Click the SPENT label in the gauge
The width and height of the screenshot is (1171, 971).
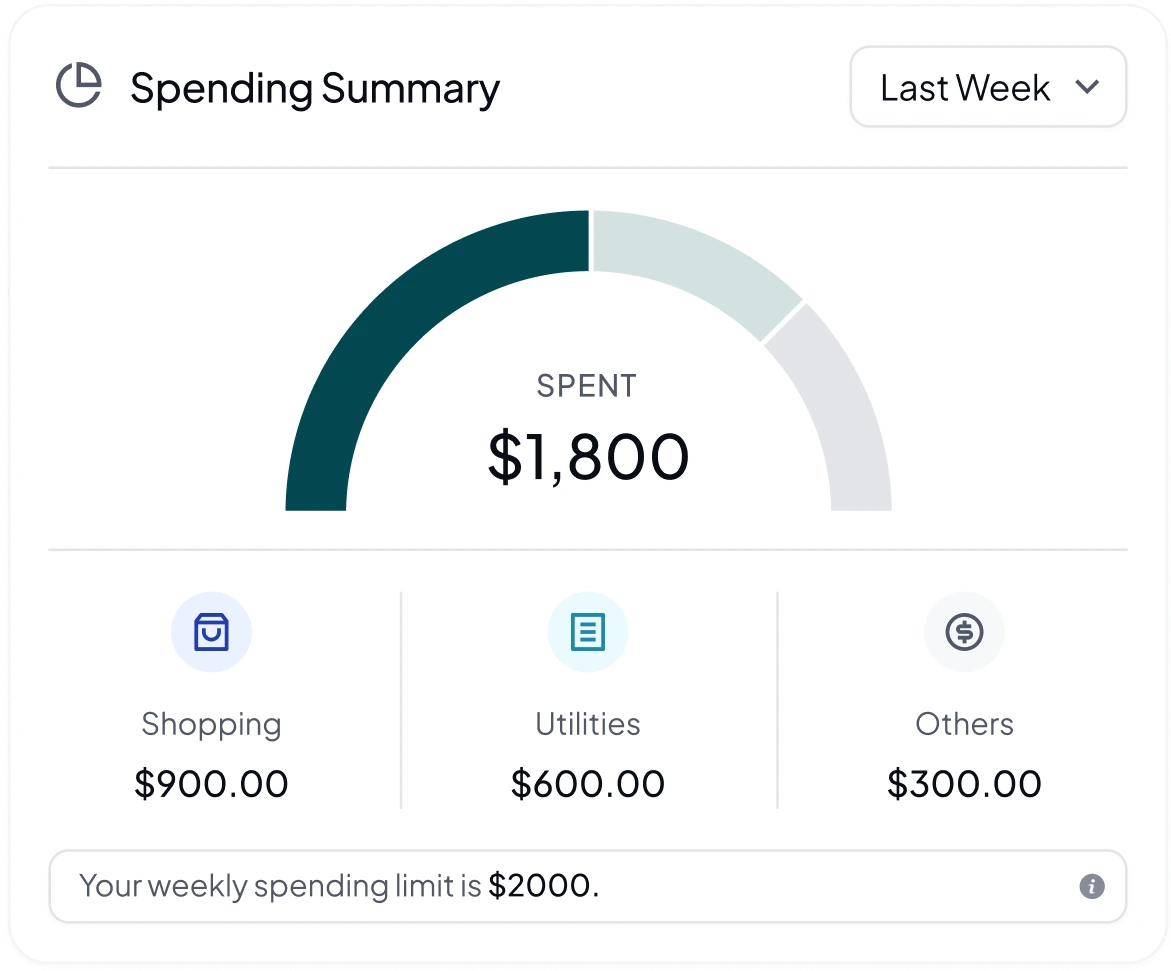point(586,386)
